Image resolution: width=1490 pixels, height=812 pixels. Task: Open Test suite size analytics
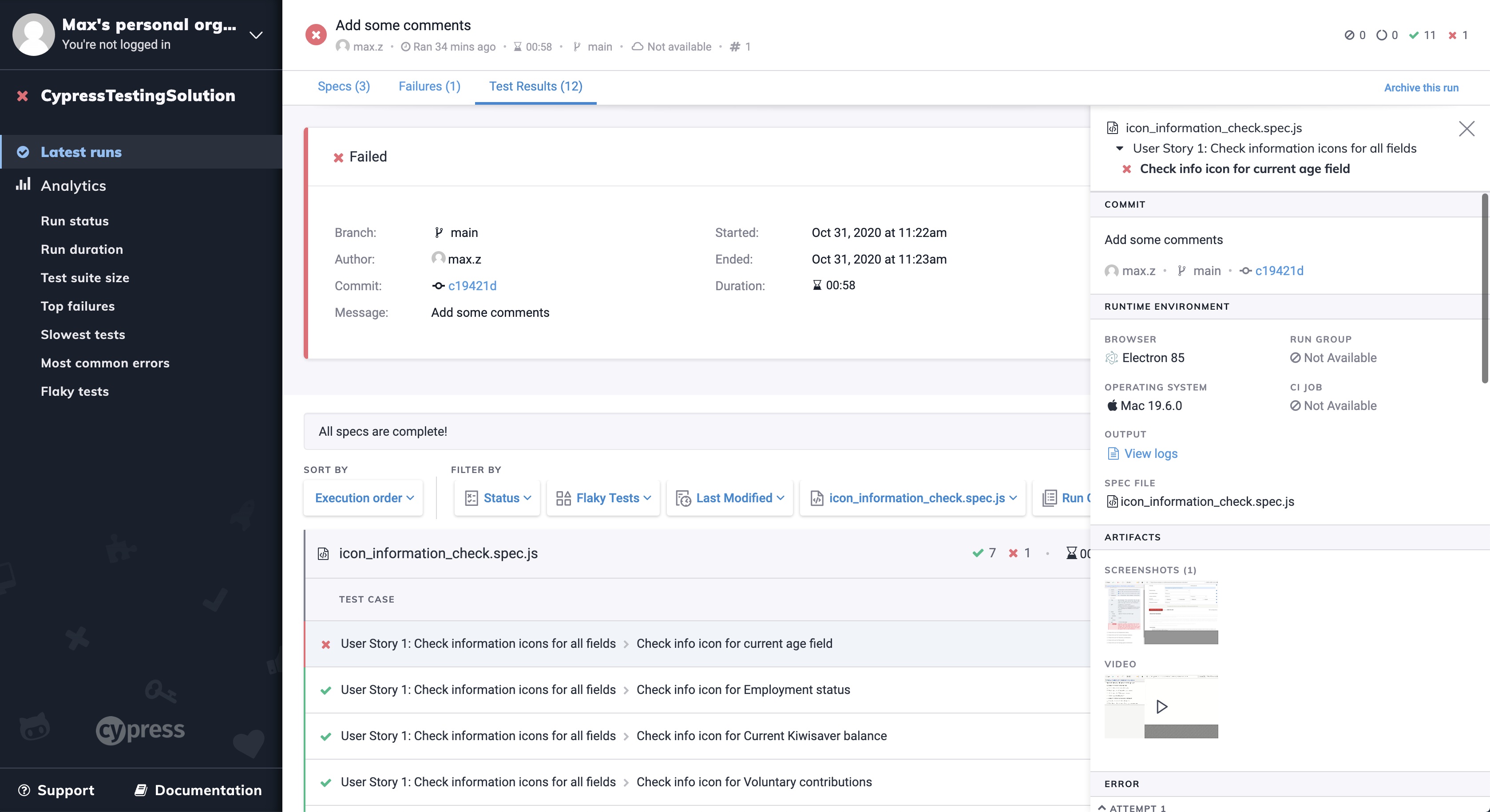(x=85, y=277)
